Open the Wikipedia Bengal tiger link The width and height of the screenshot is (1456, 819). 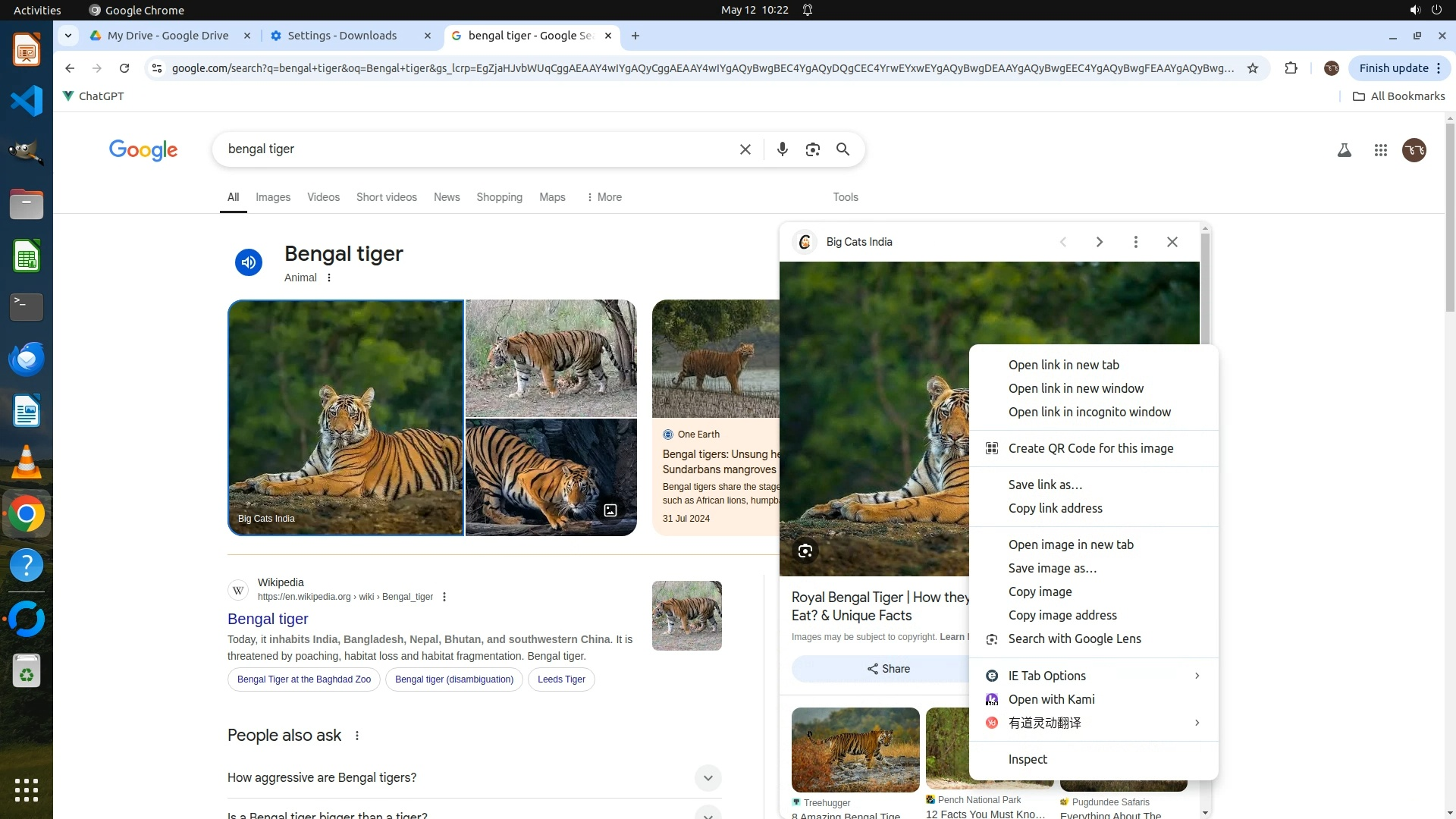[x=268, y=619]
